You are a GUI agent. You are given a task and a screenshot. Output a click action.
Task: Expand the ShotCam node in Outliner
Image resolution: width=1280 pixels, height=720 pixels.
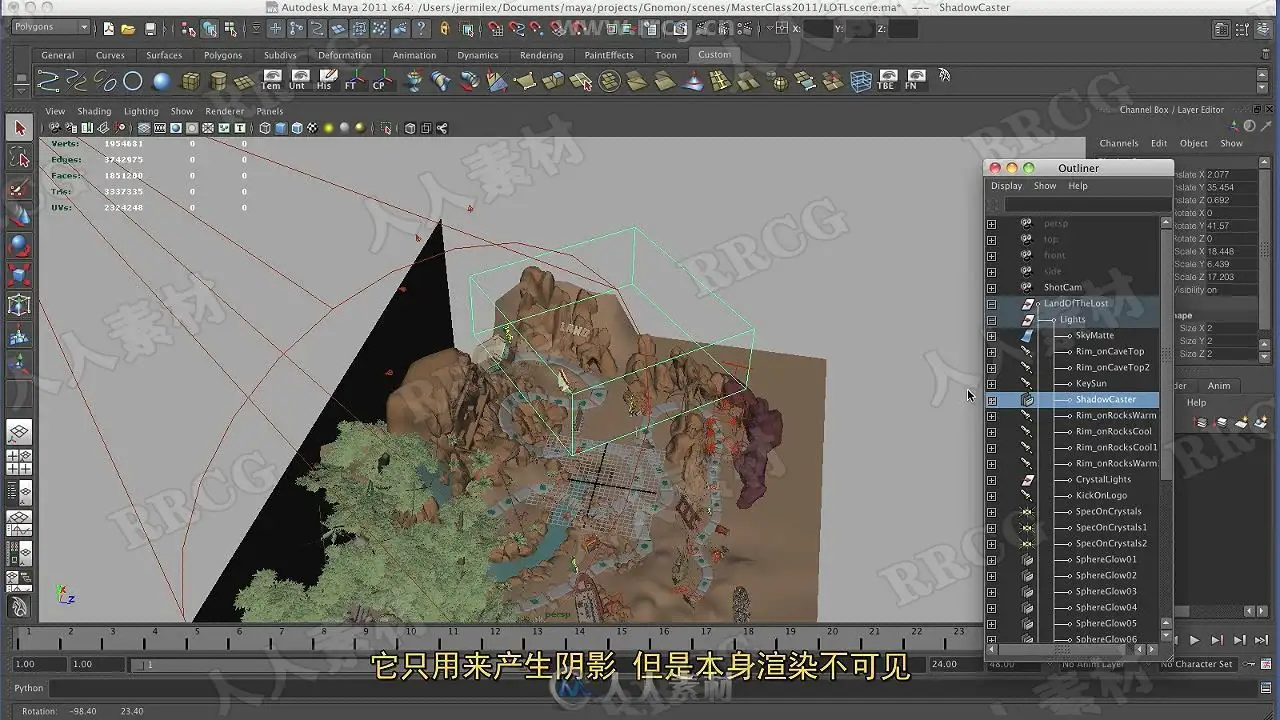[991, 288]
